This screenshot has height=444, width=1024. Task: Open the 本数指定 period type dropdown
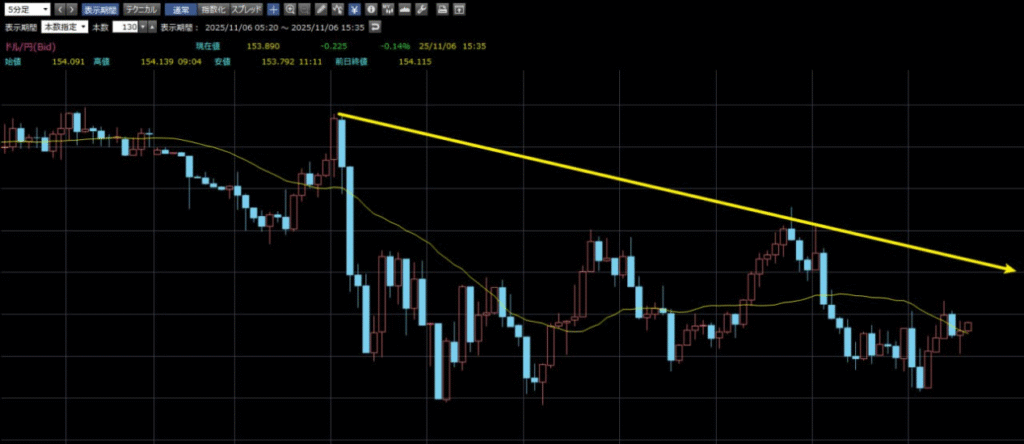[x=64, y=27]
